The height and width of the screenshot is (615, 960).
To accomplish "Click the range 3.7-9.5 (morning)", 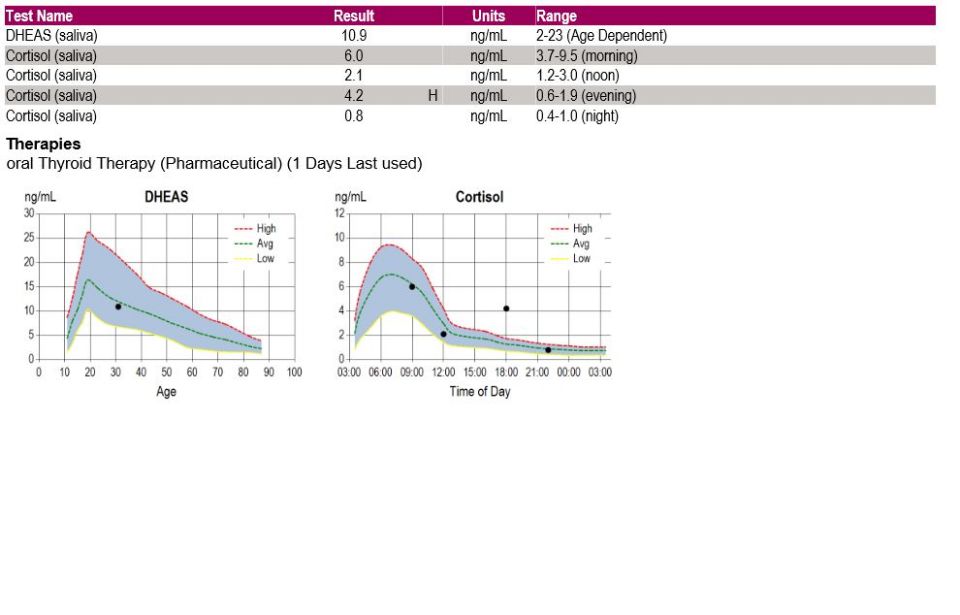I will (587, 56).
